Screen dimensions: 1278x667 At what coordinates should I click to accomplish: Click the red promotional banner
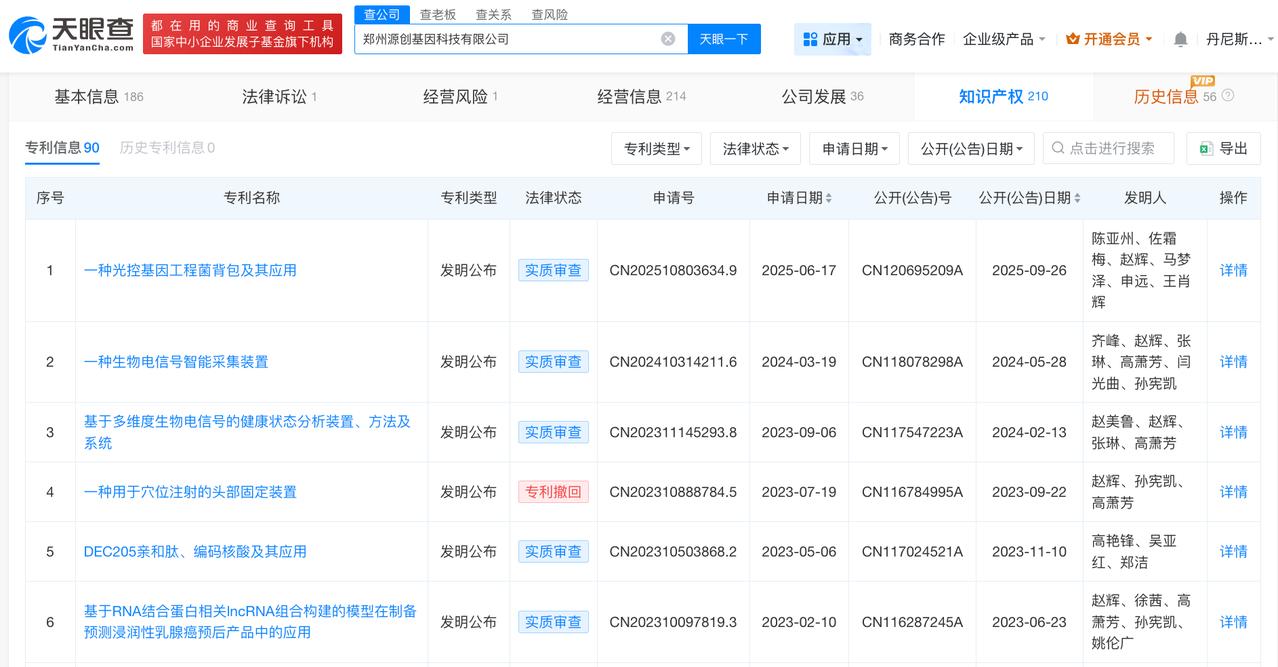pos(242,34)
